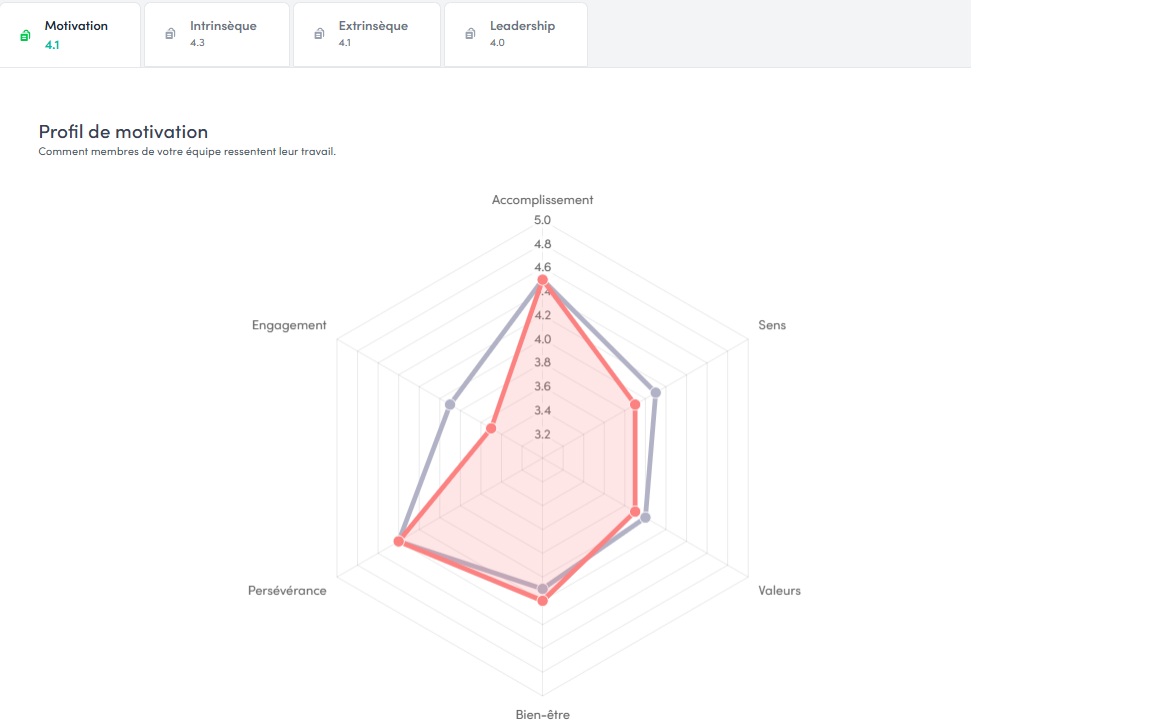1152x724 pixels.
Task: Click the icon beside Intrinsèque
Action: coord(170,34)
